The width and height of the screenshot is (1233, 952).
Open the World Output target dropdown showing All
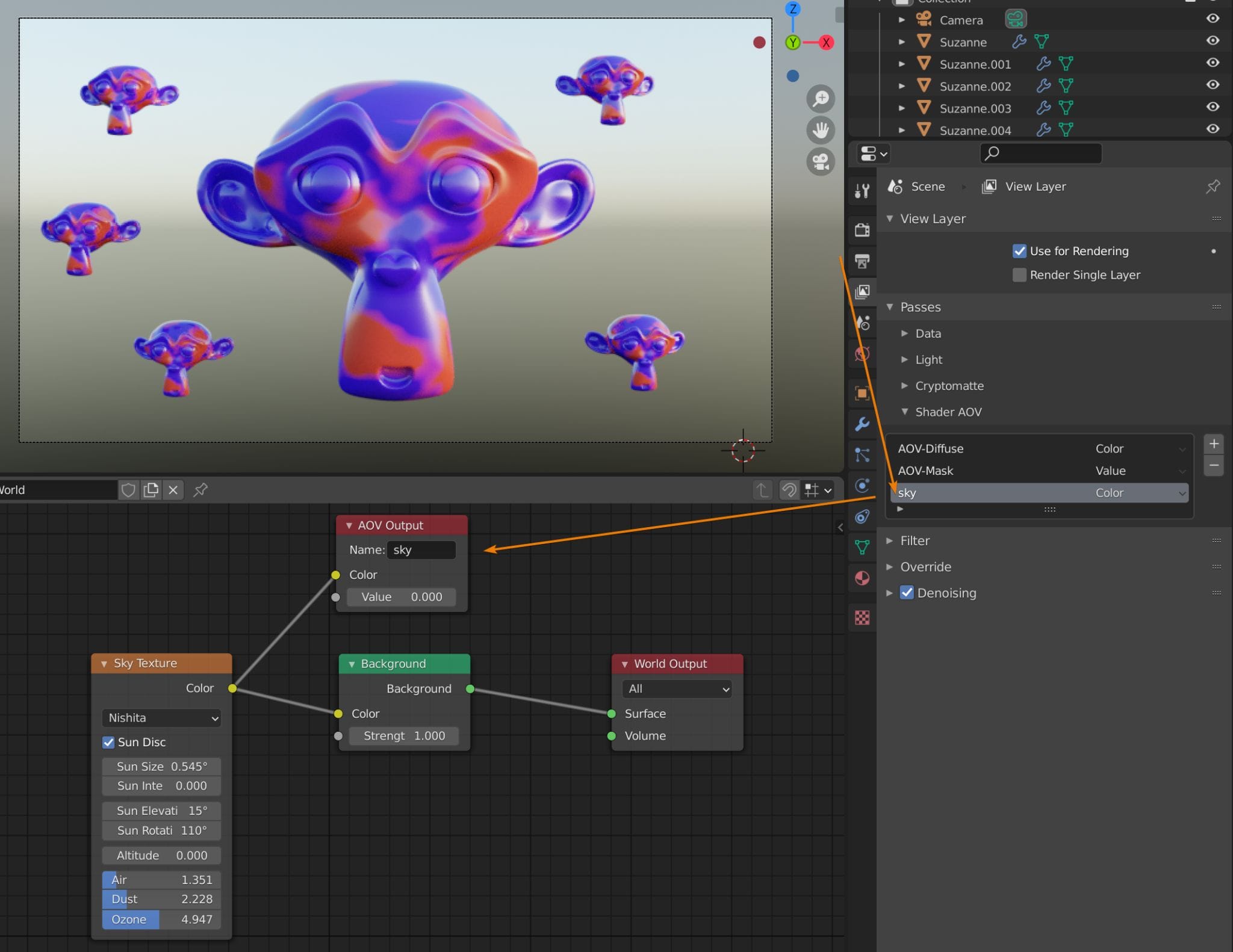(x=676, y=688)
